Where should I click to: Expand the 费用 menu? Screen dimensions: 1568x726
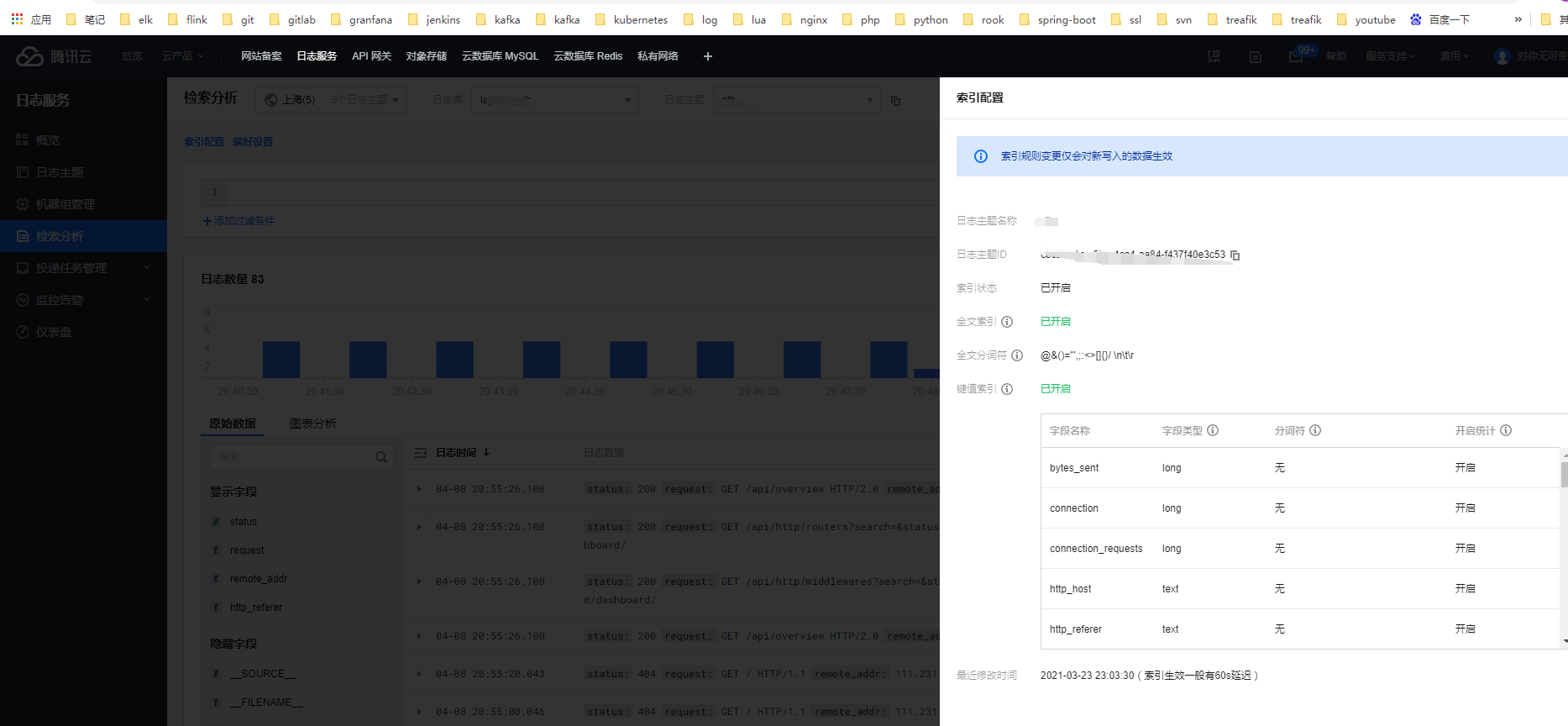point(1455,56)
